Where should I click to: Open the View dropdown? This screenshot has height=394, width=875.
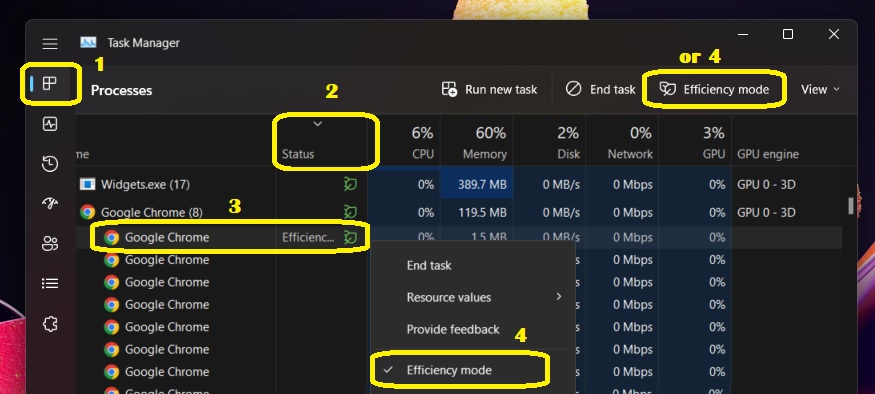[x=820, y=89]
